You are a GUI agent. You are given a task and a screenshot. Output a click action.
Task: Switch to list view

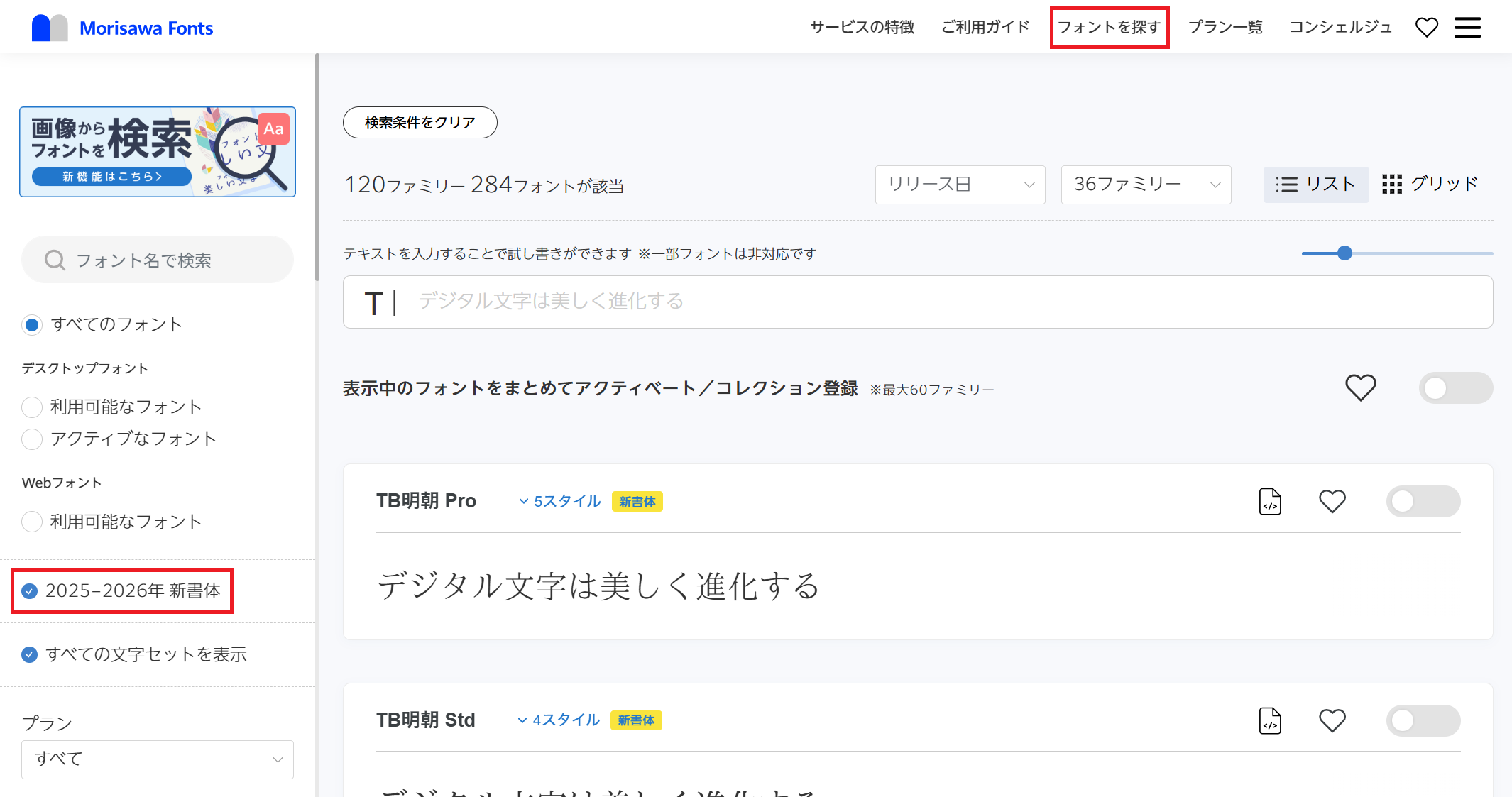tap(1315, 185)
